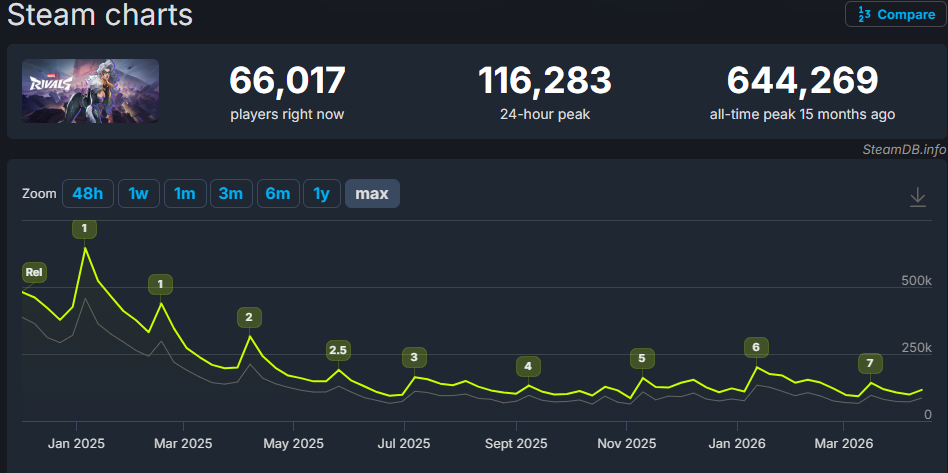Click the all-time peak 15 months ago caption

click(x=802, y=114)
